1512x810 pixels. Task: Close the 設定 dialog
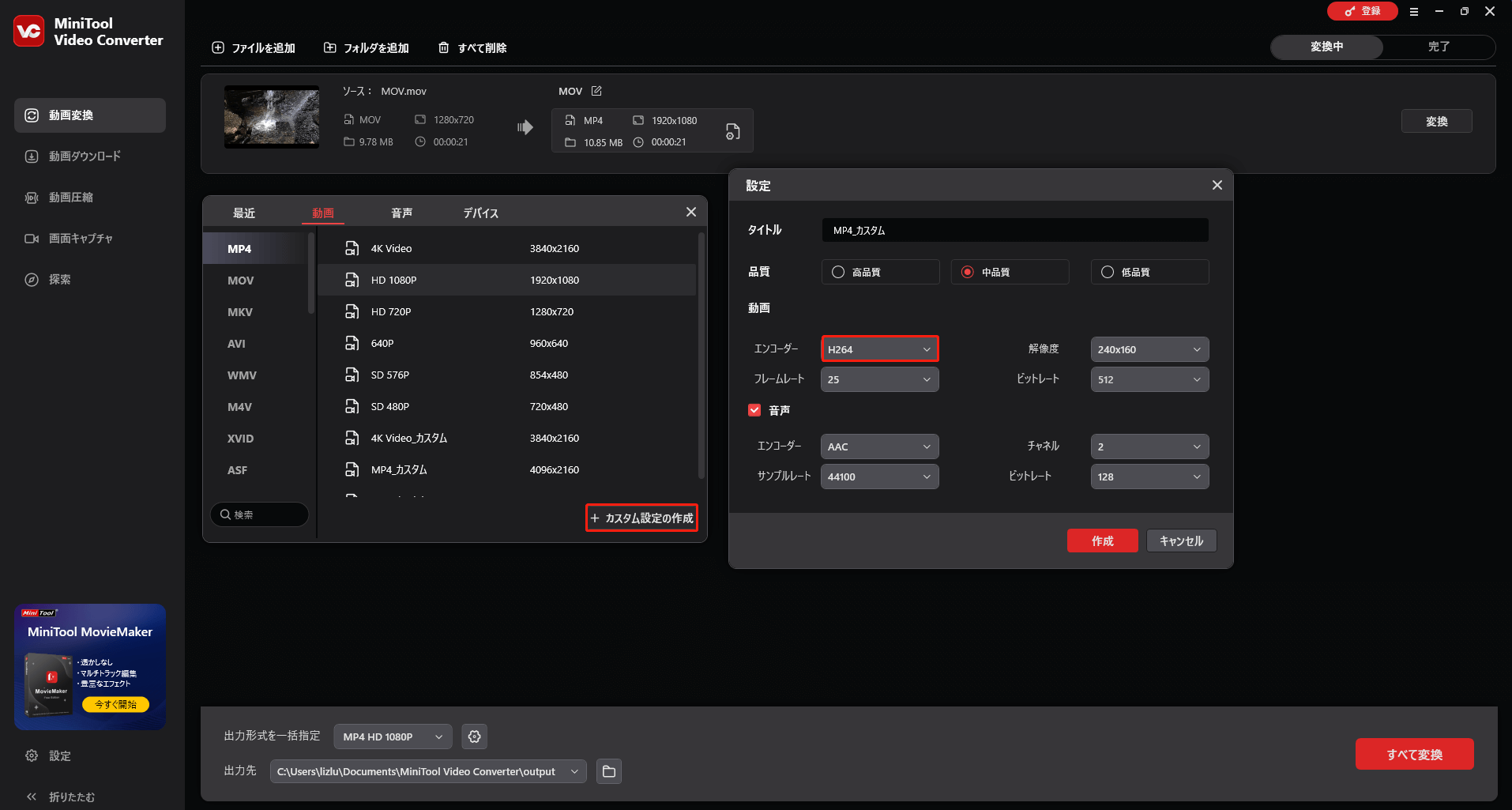1217,185
